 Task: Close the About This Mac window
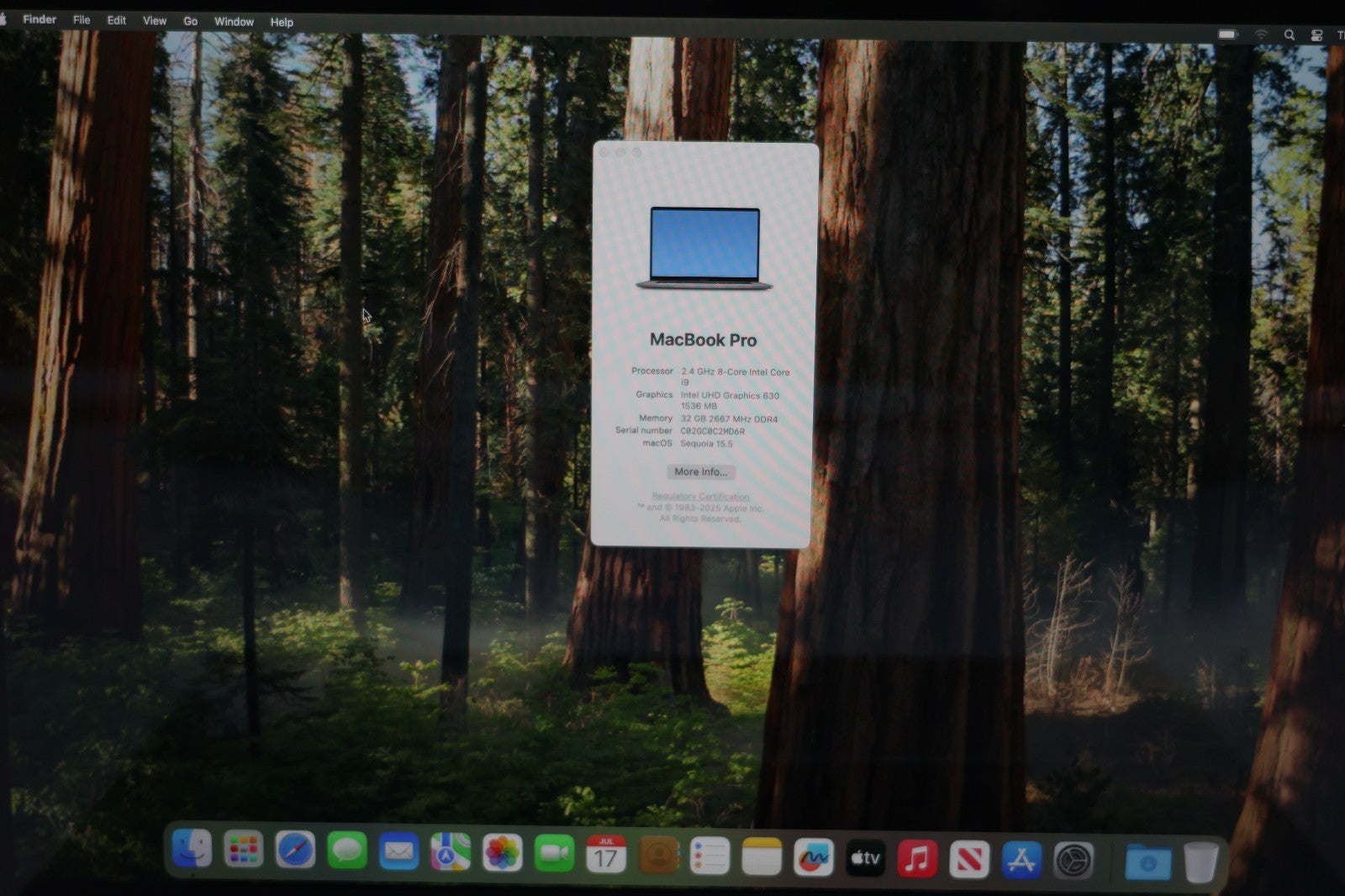(x=604, y=152)
